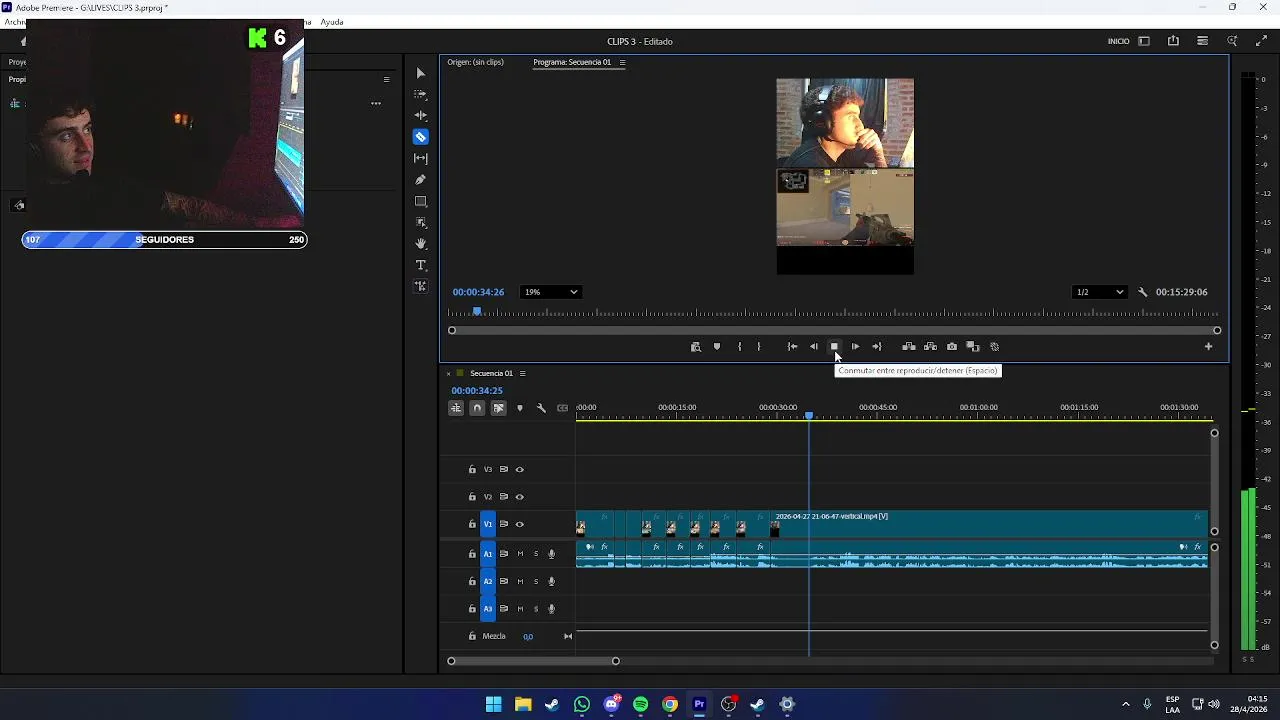Click the Program monitor playhead on scrubber

click(477, 312)
